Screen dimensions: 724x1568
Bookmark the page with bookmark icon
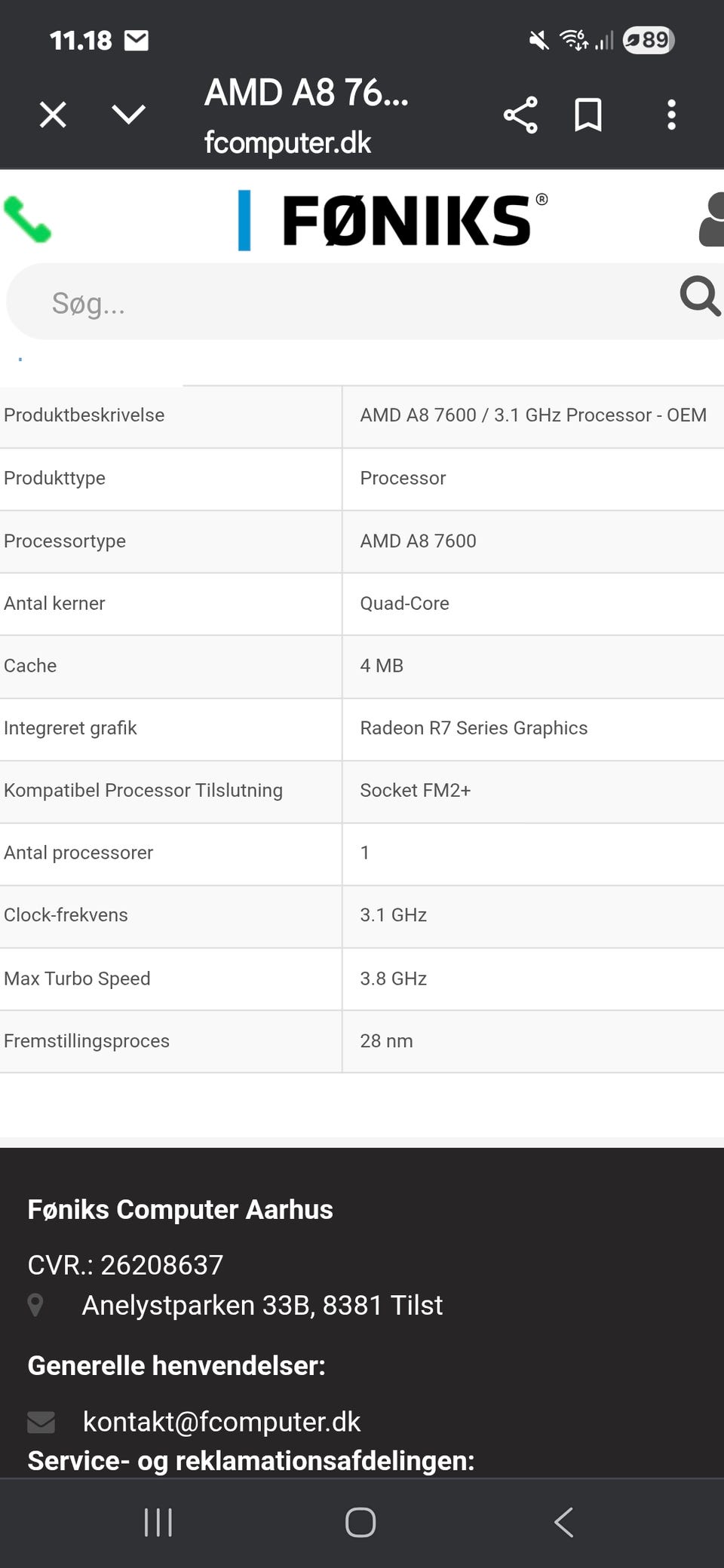coord(588,115)
